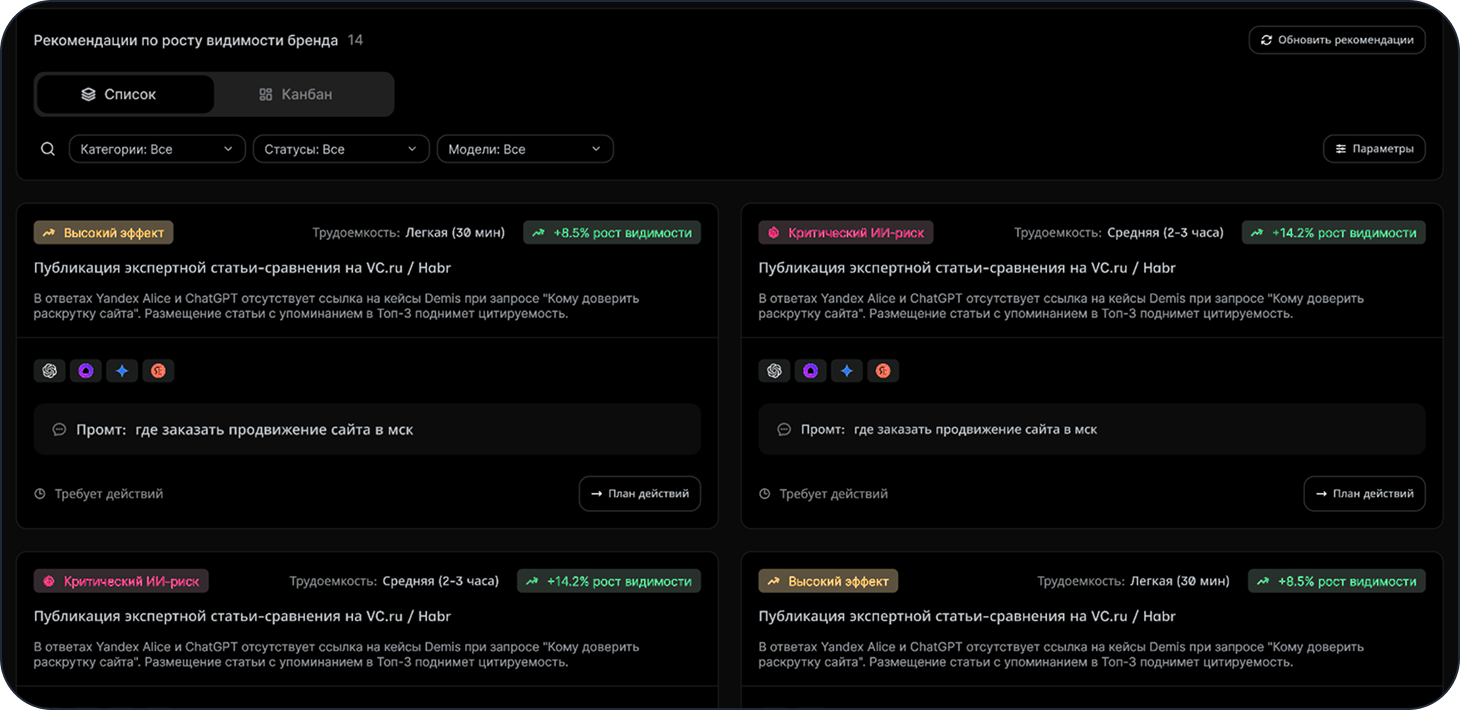Open the Статусы: Все dropdown
Screen dimensions: 1460x710
341,149
